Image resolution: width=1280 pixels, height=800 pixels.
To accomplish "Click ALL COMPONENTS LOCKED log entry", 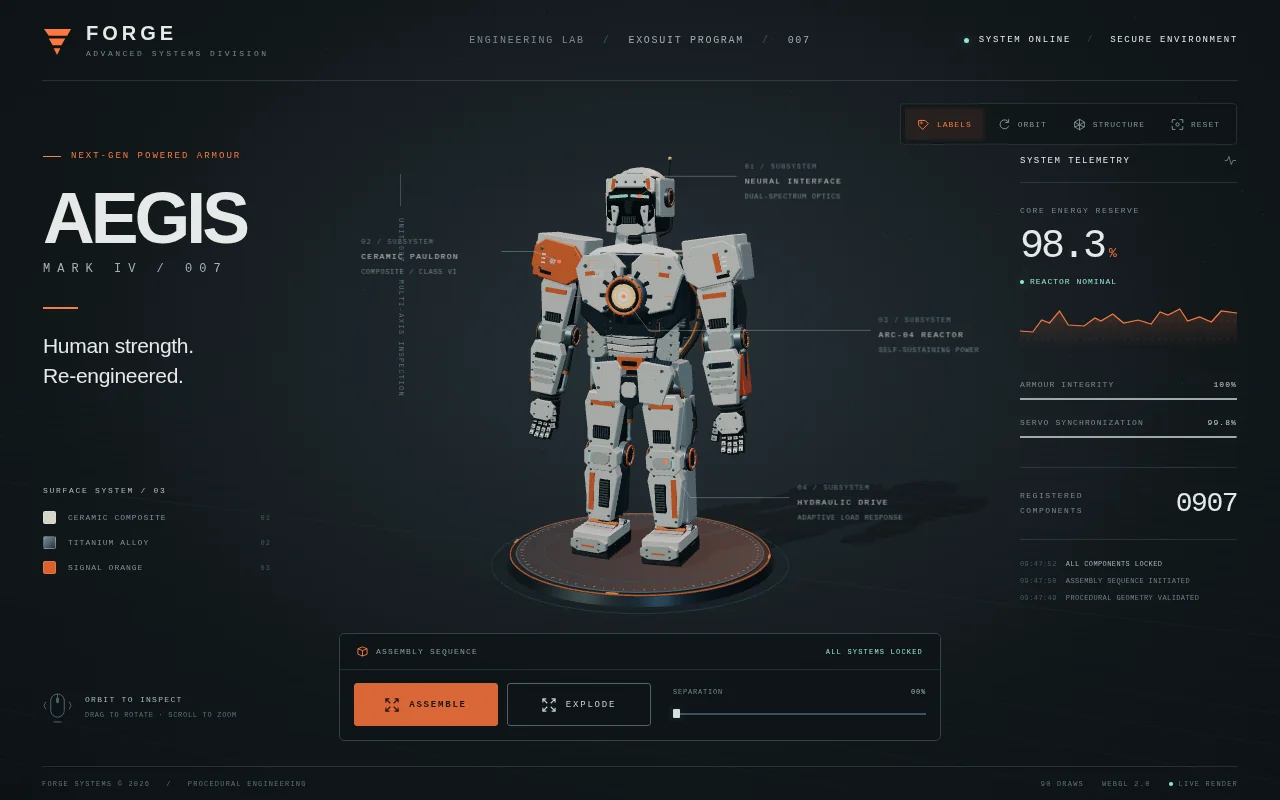I will tap(1114, 564).
